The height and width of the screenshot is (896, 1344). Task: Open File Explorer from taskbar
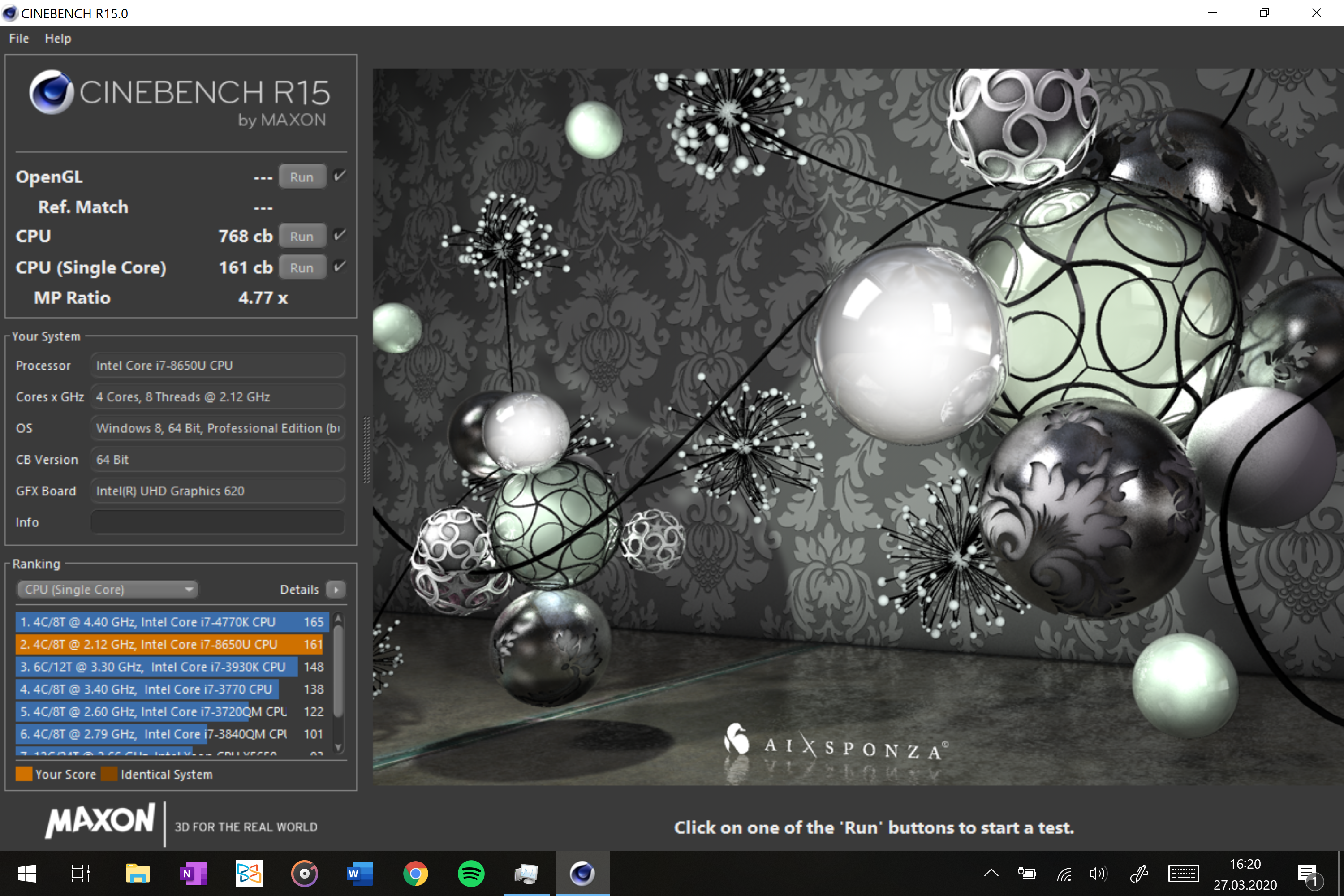click(x=137, y=873)
